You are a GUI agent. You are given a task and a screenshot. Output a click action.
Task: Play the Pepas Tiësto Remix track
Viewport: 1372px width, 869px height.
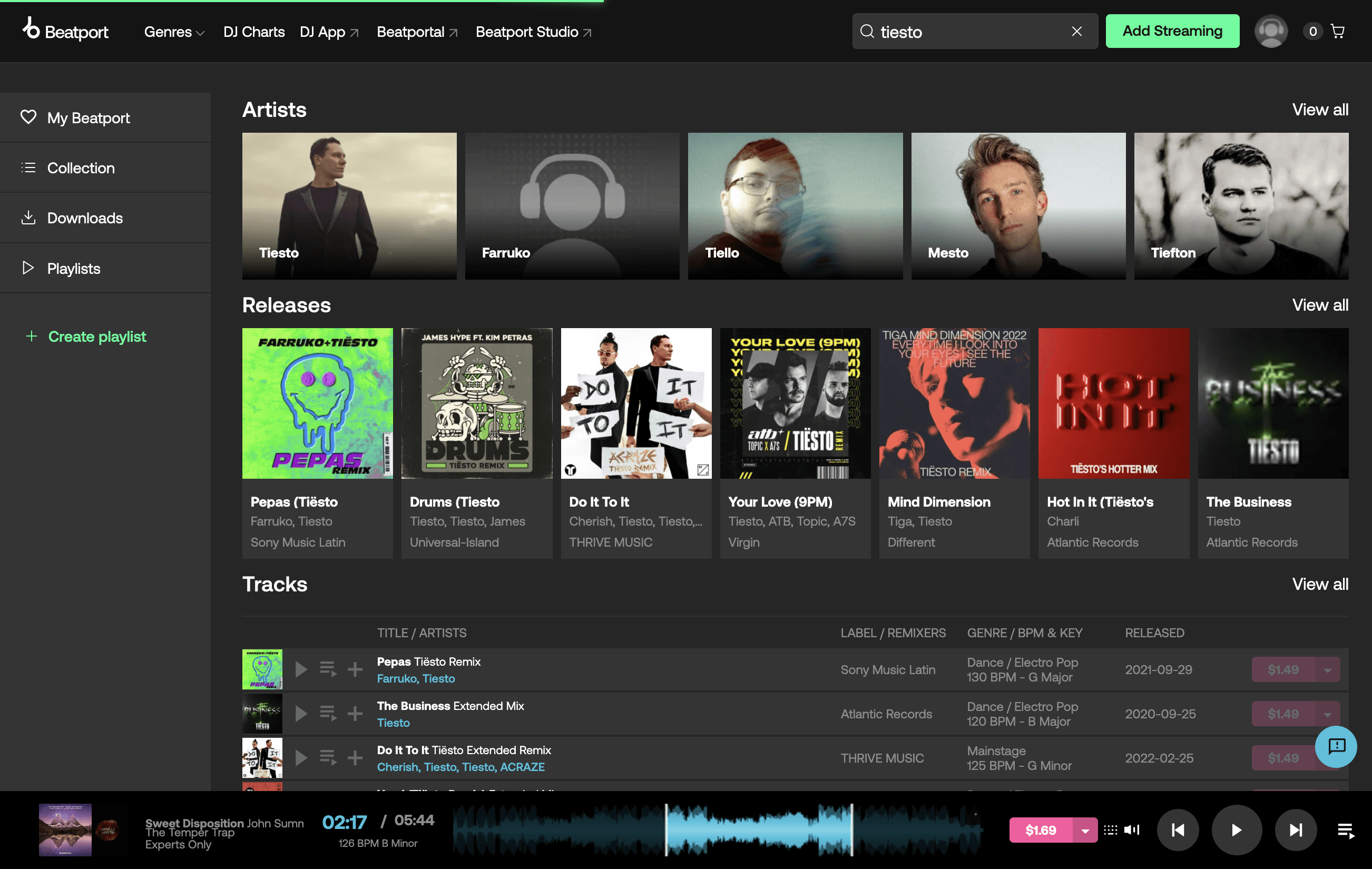301,669
